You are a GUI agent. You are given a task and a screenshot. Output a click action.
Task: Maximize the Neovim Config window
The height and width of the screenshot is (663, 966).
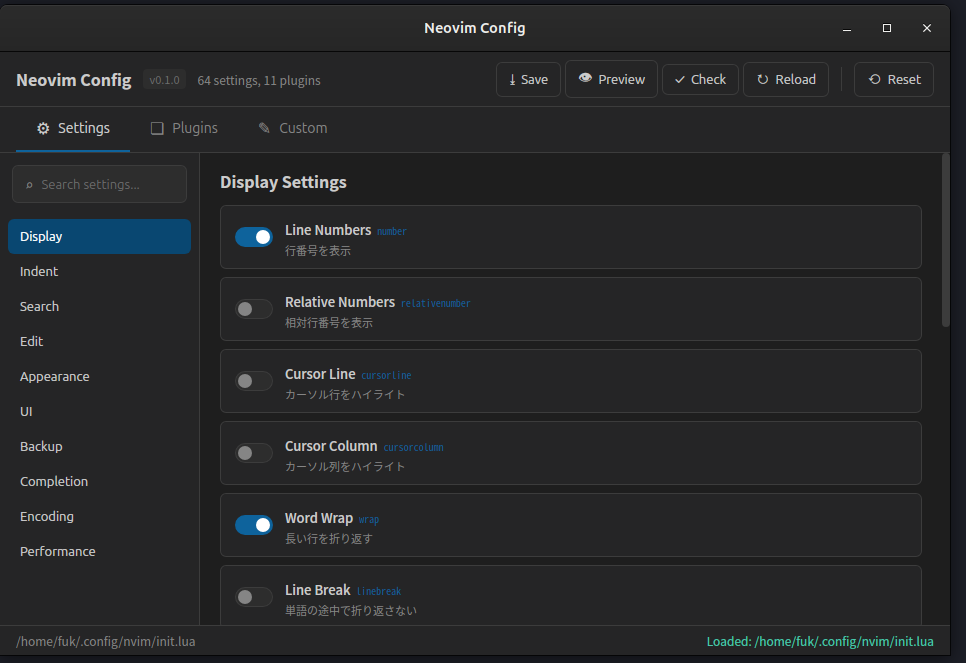tap(887, 28)
